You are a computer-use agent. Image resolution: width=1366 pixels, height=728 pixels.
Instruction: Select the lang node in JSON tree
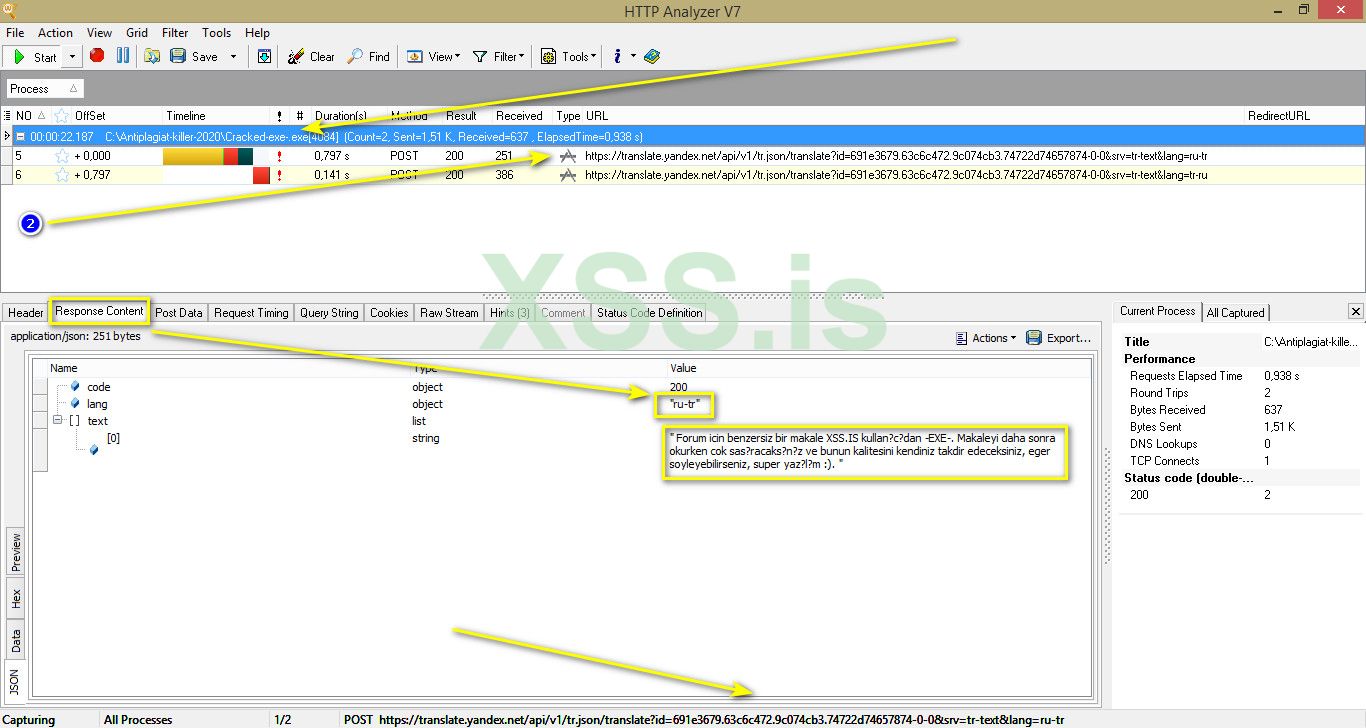coord(97,404)
